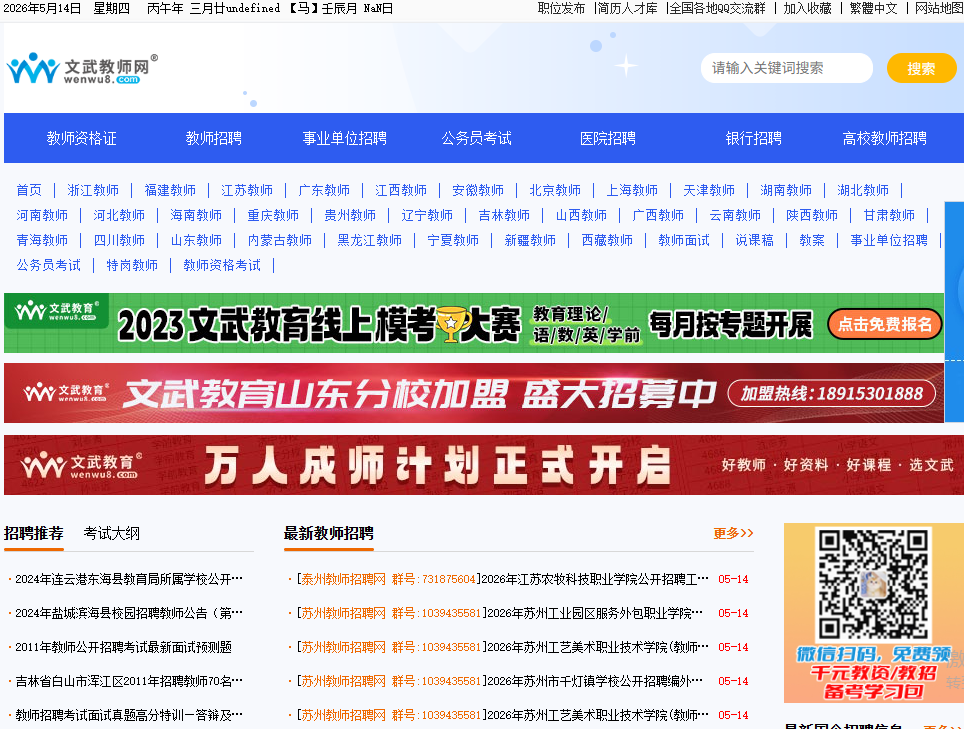Open 2011年教师公开招聘考试最新面试预测题

pos(124,647)
